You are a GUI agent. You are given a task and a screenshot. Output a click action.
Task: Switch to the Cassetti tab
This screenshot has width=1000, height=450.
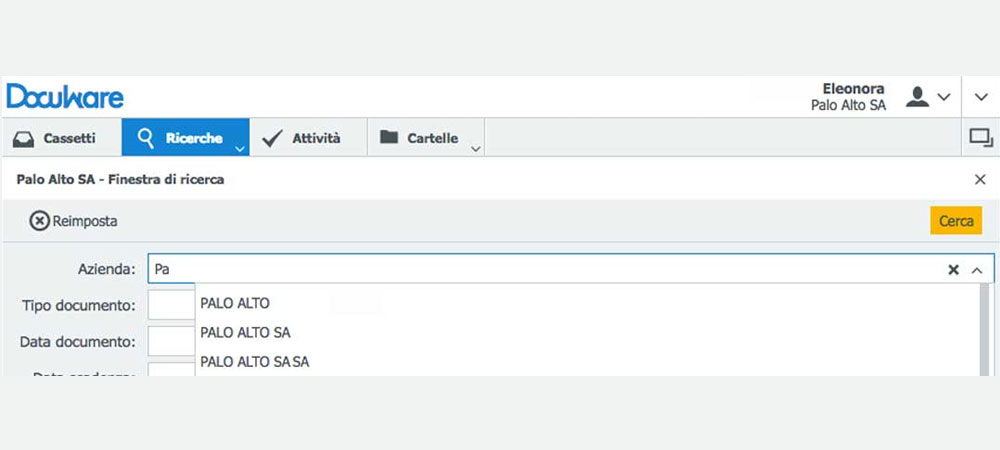[62, 138]
